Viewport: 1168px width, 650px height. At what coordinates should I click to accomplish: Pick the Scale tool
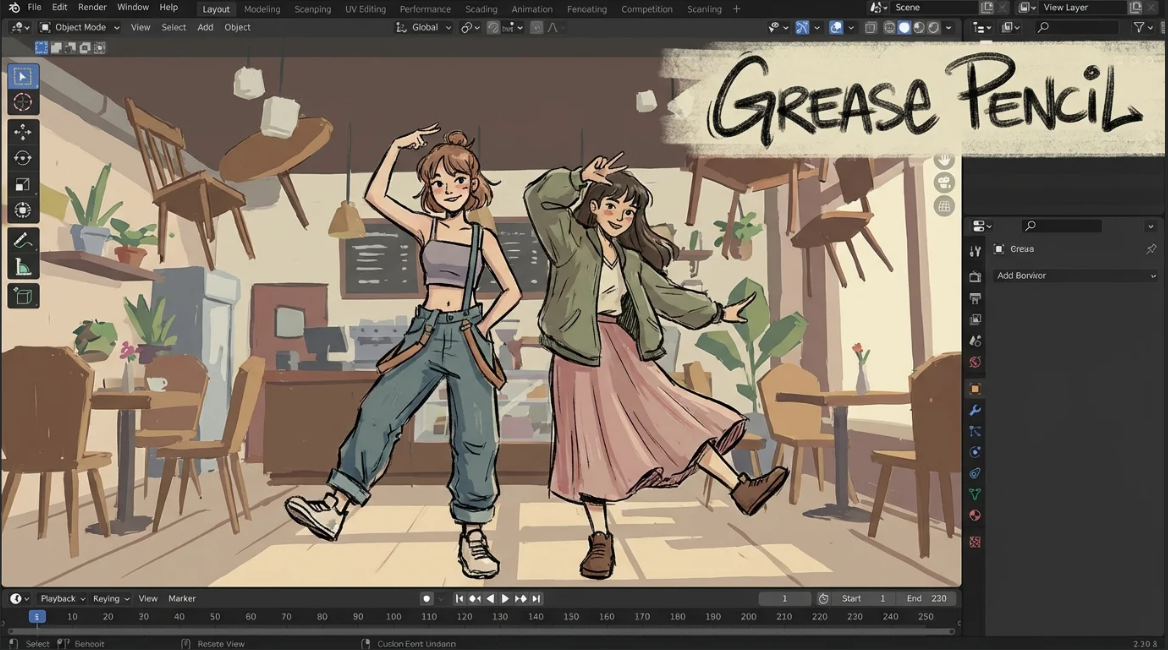[x=22, y=184]
